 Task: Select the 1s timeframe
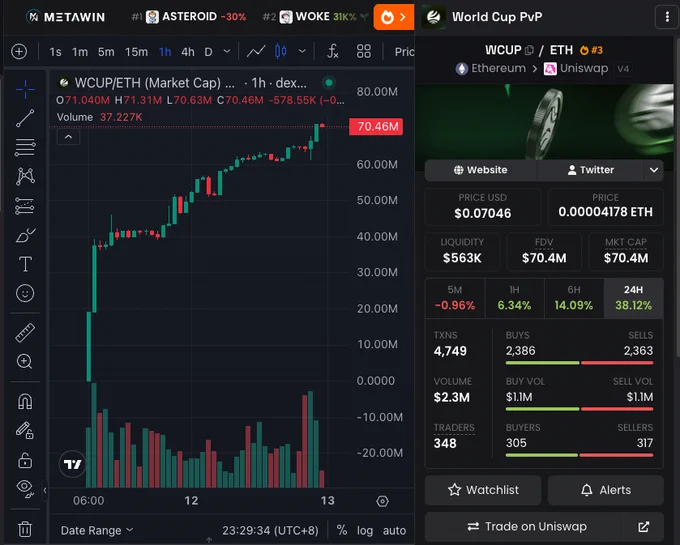(55, 52)
